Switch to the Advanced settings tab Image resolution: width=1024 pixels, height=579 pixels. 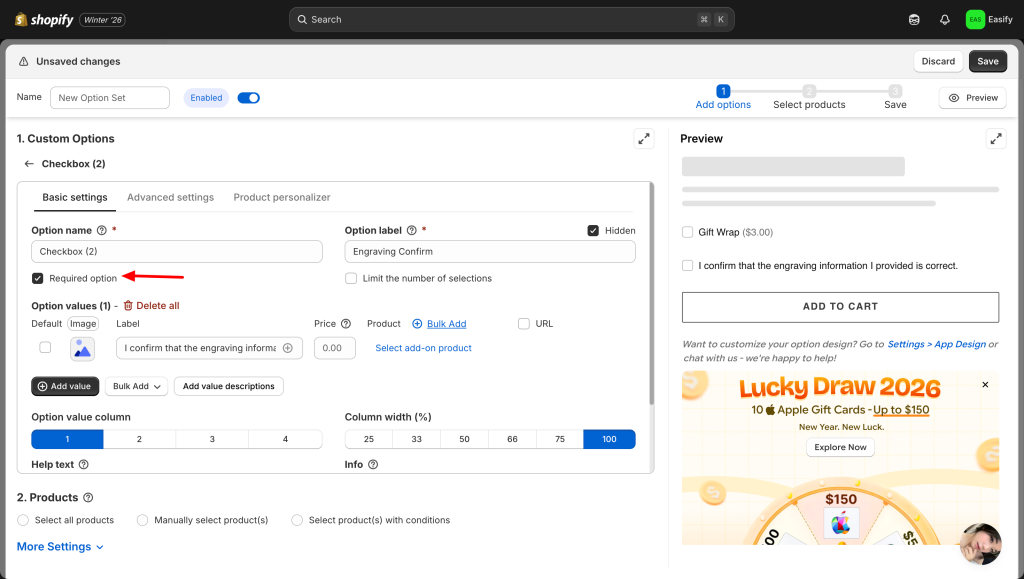click(170, 198)
